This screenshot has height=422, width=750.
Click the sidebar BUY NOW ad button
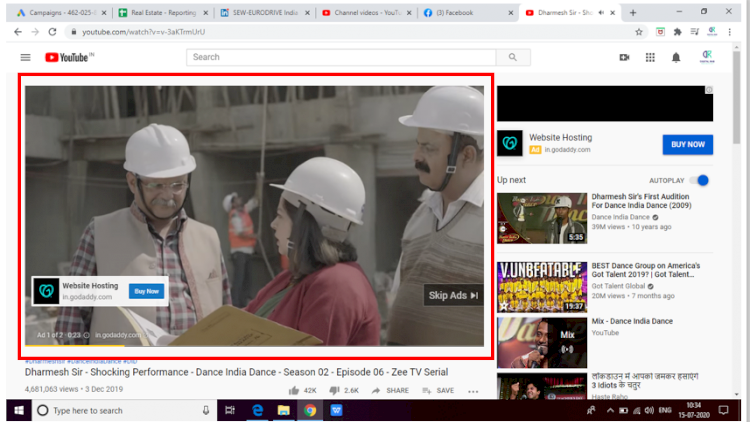point(688,144)
